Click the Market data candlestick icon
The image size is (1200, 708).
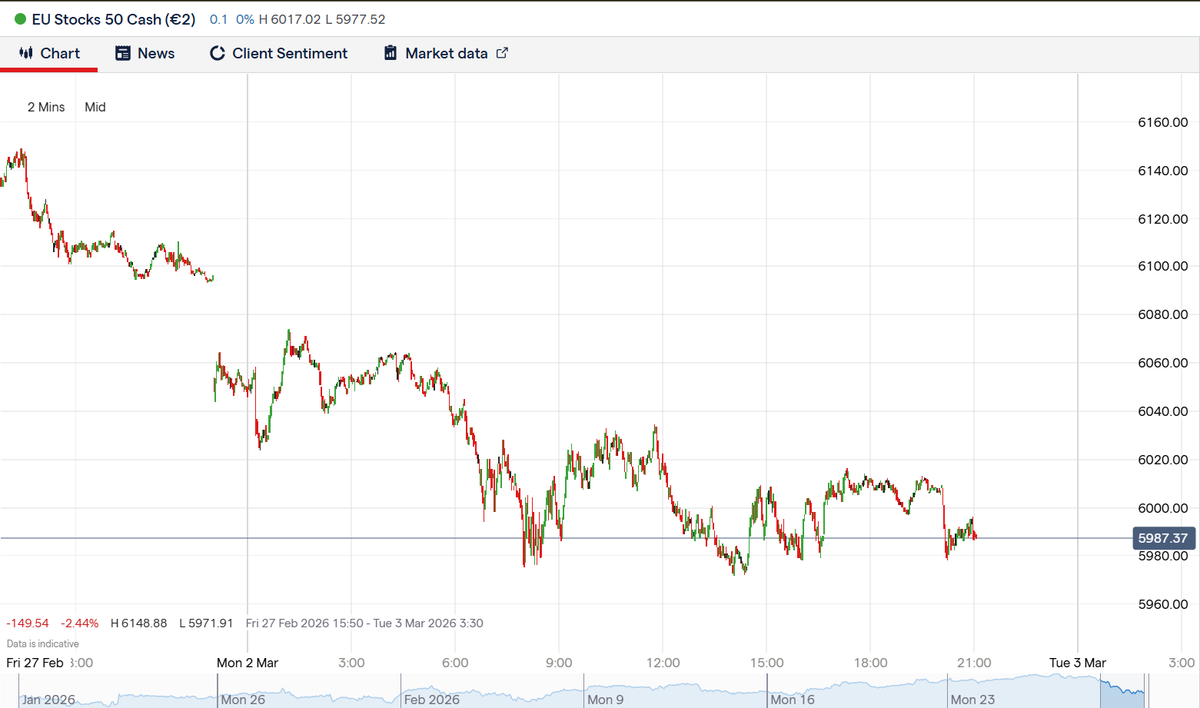(x=389, y=53)
